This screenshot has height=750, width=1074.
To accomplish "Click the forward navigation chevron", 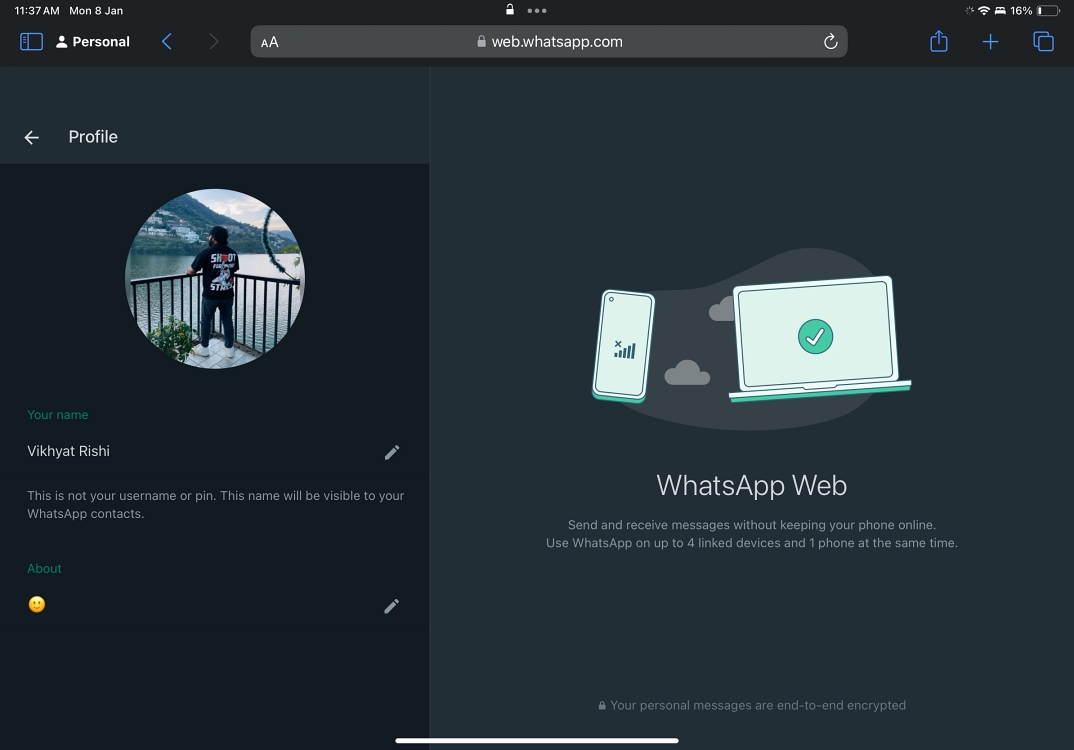I will point(213,41).
